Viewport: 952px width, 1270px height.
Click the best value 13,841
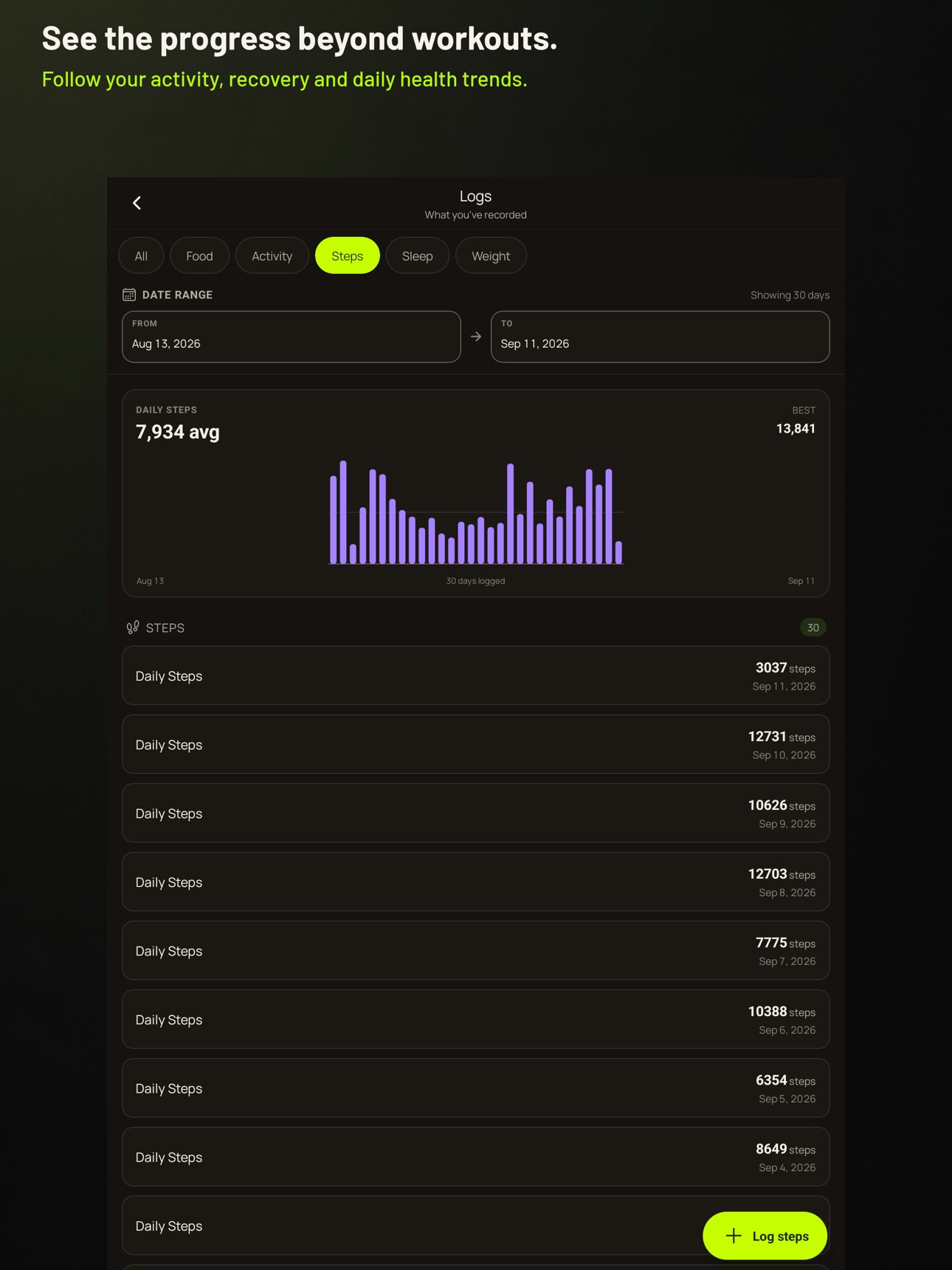(796, 429)
